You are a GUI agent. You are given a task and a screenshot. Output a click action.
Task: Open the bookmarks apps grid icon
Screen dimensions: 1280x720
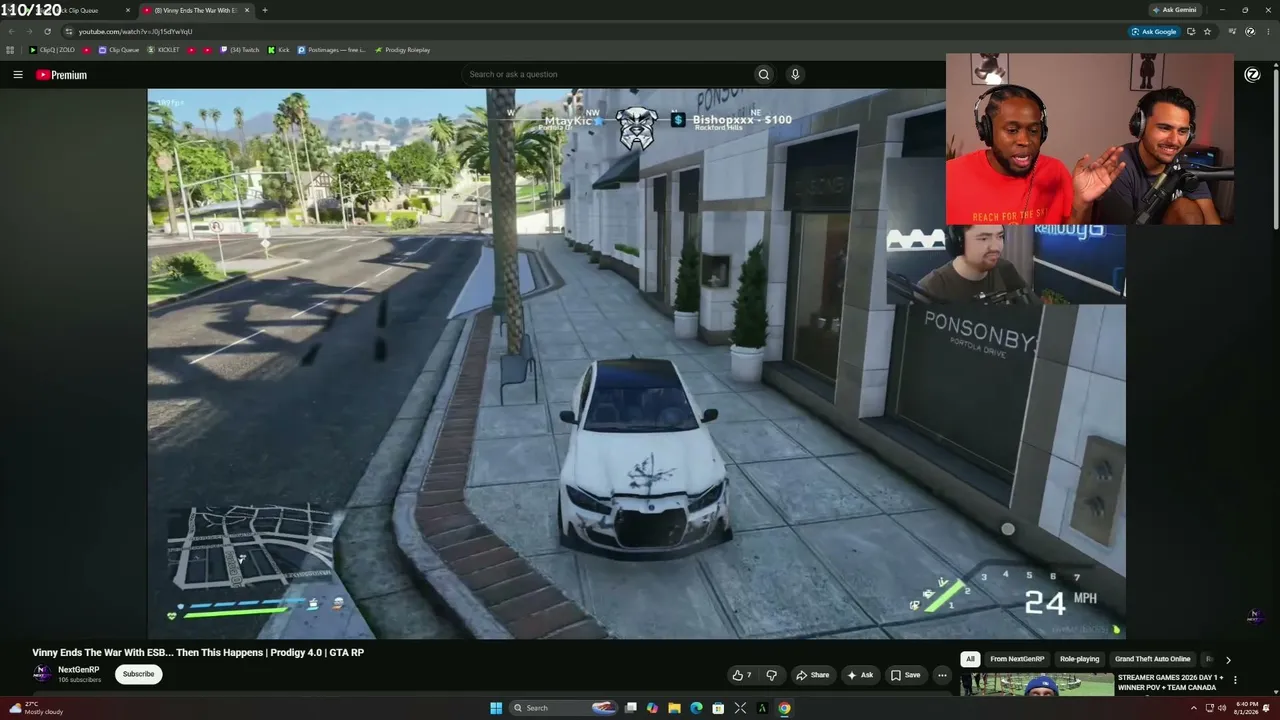(x=10, y=50)
